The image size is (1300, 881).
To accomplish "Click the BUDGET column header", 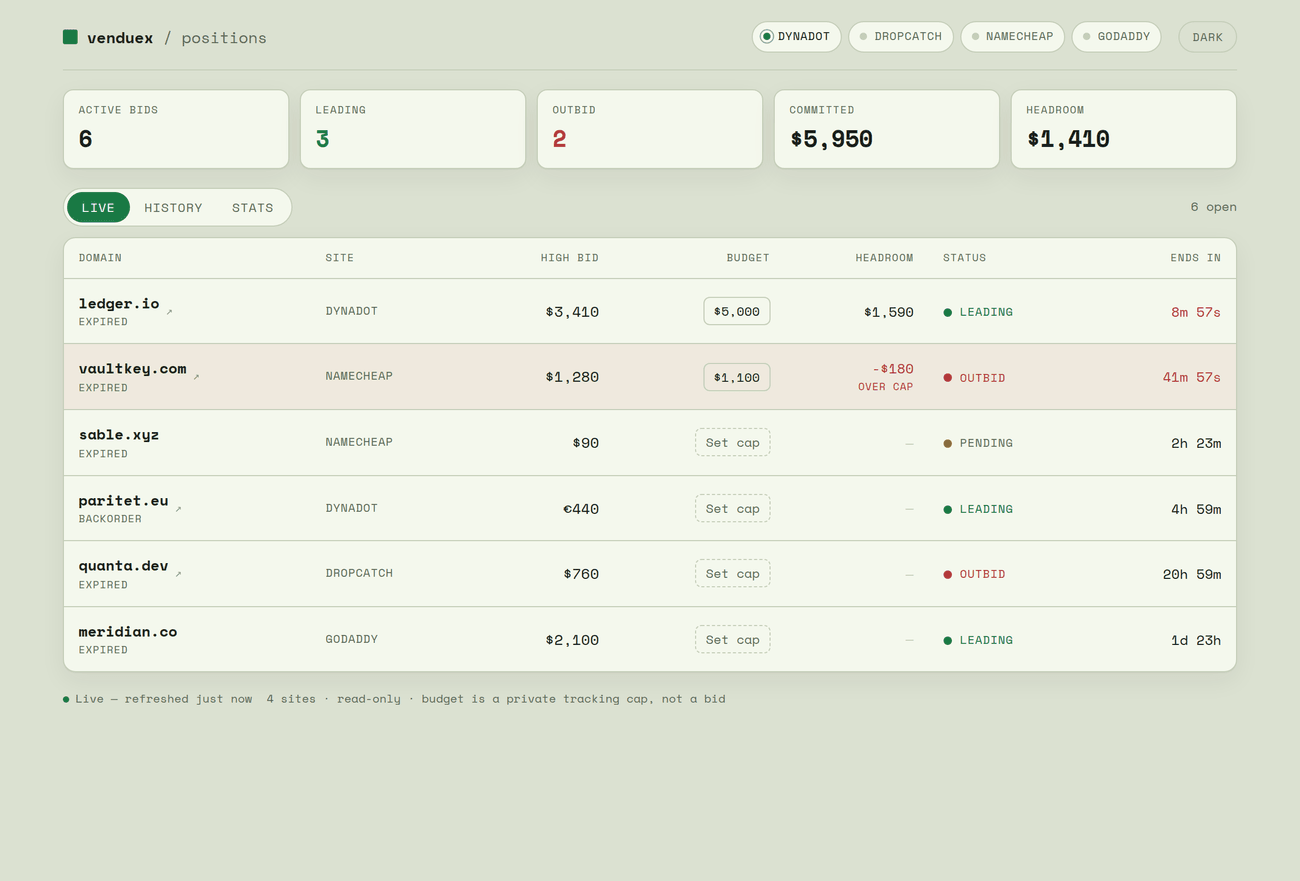I will [748, 258].
